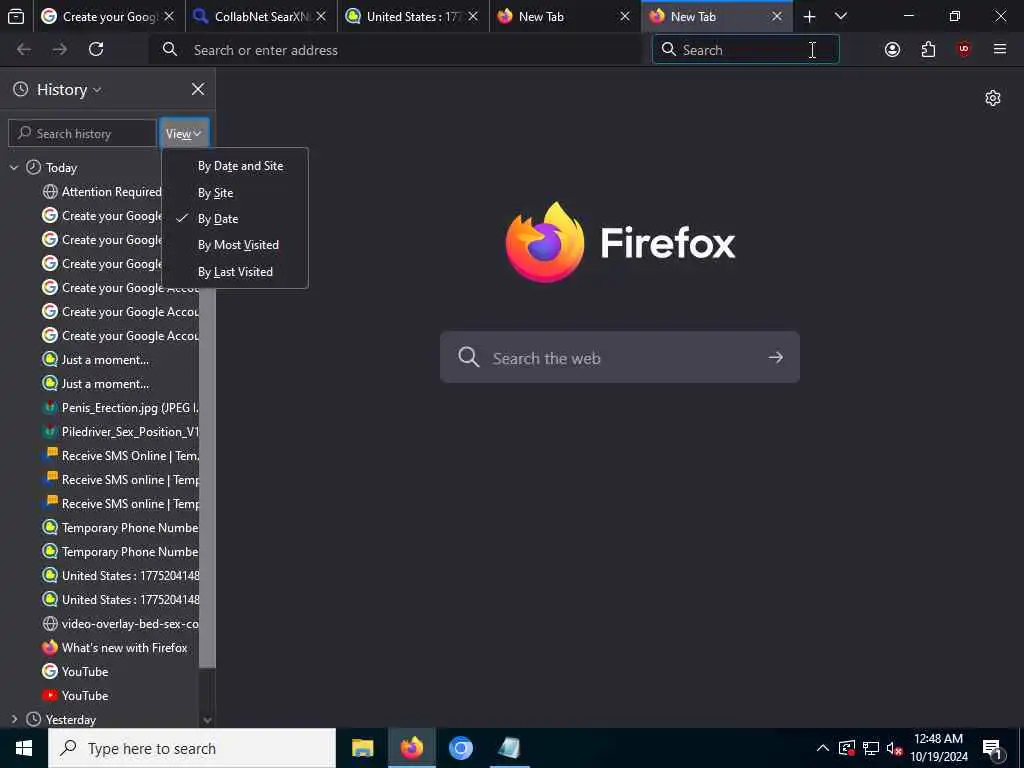Close the CollabNet SearXNG tab
Viewport: 1024px width, 768px height.
point(321,16)
